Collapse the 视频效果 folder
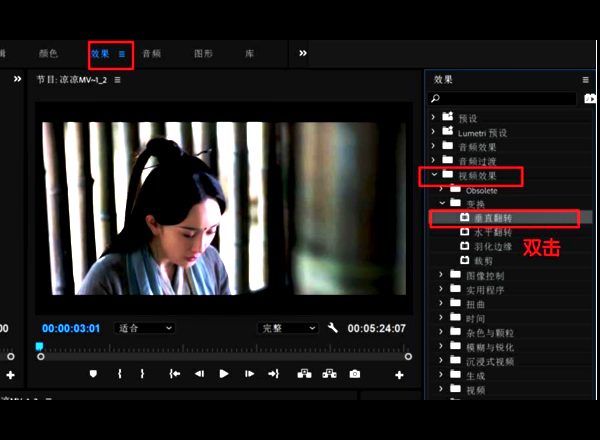The image size is (600, 440). pos(434,176)
